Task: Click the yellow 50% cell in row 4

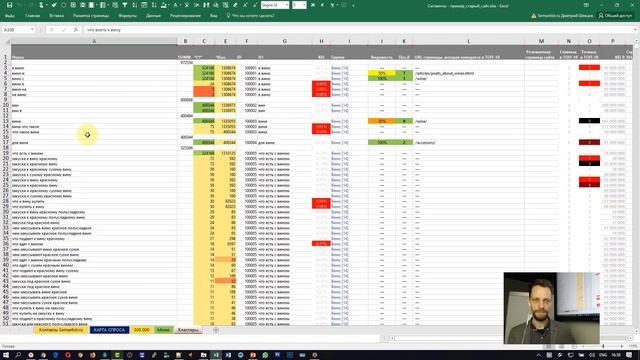Action: 382,73
